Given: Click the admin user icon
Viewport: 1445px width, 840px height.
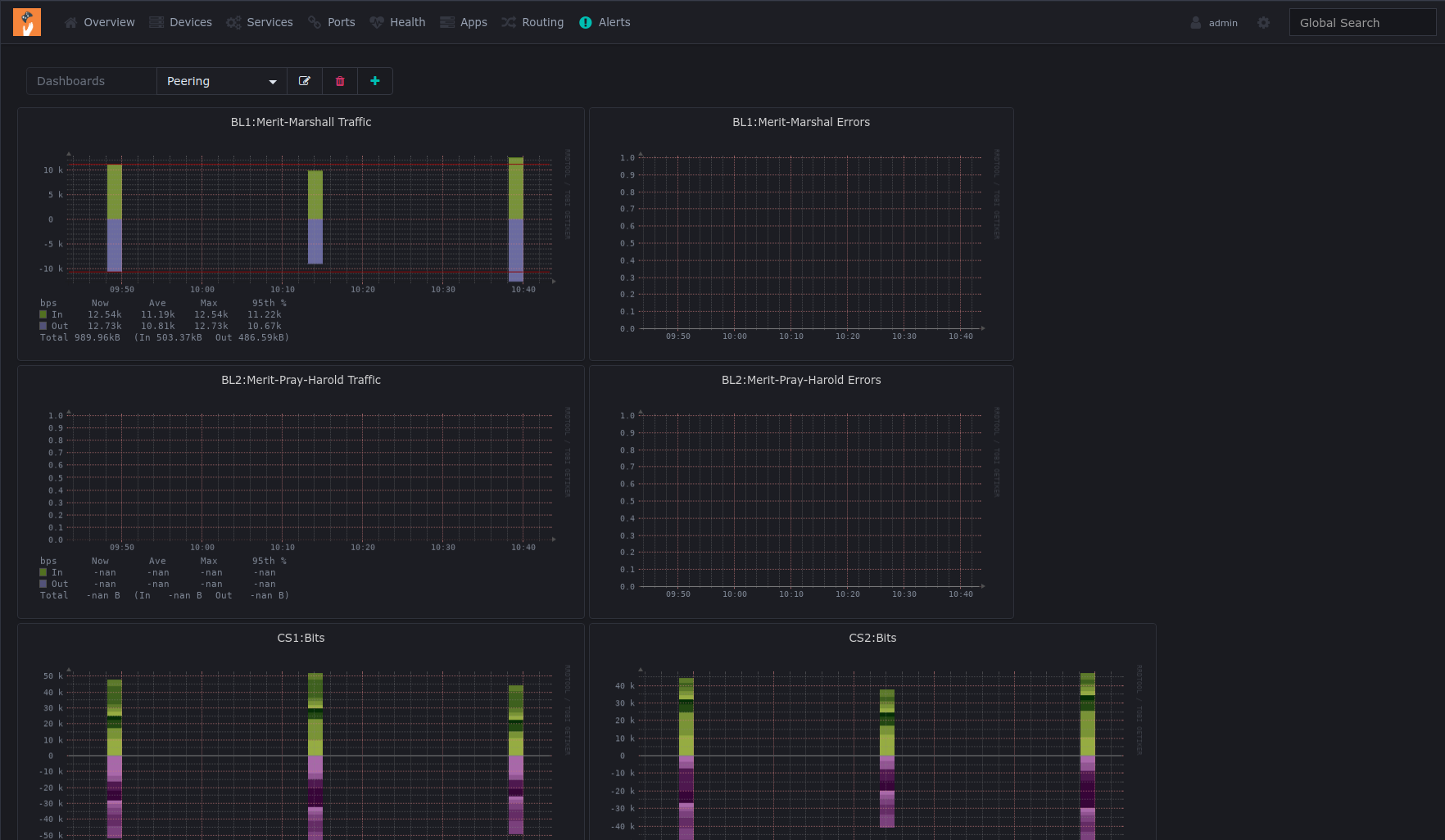Looking at the screenshot, I should coord(1196,23).
